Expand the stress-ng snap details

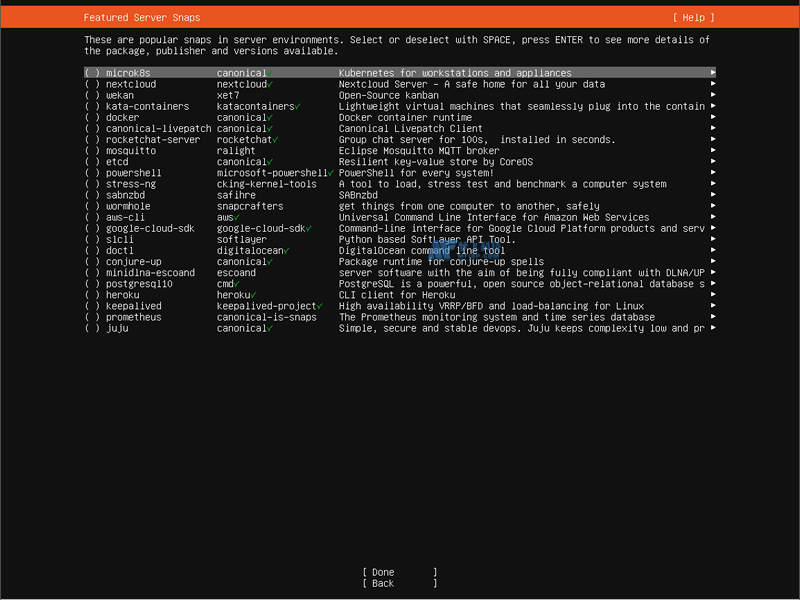point(712,184)
